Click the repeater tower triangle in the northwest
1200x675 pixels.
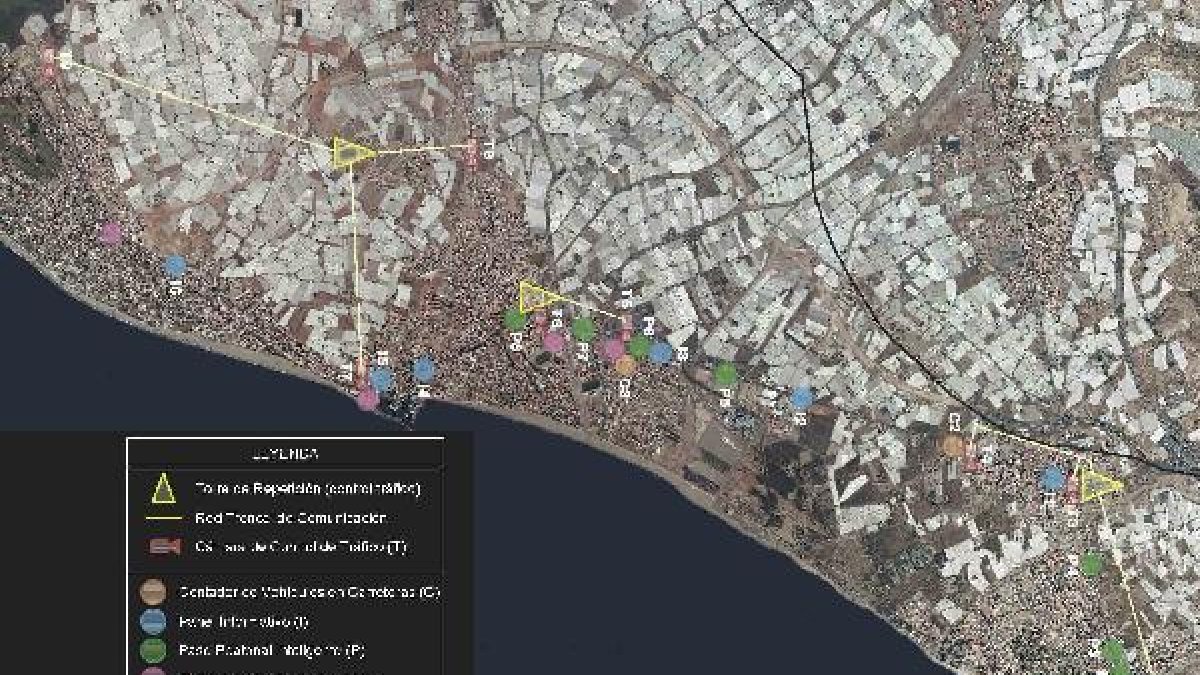(x=351, y=152)
